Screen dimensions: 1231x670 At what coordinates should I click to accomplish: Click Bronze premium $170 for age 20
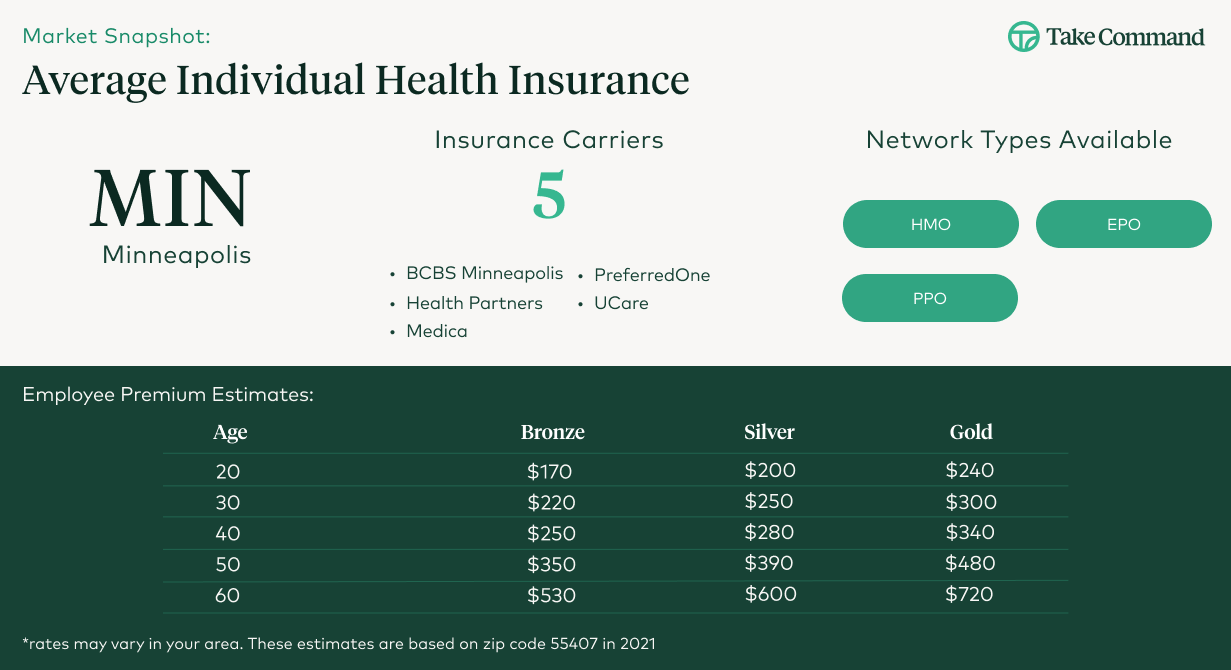549,471
